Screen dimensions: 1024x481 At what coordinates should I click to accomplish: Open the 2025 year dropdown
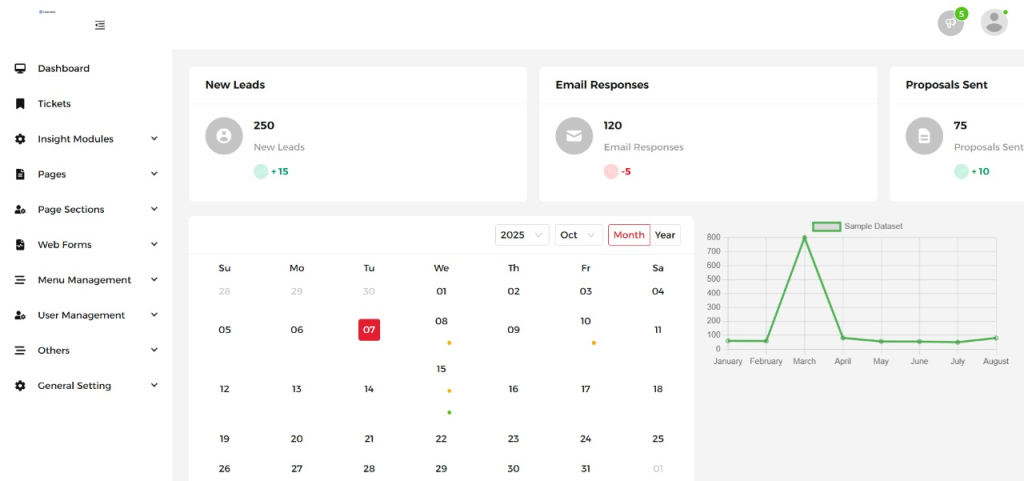(x=522, y=235)
